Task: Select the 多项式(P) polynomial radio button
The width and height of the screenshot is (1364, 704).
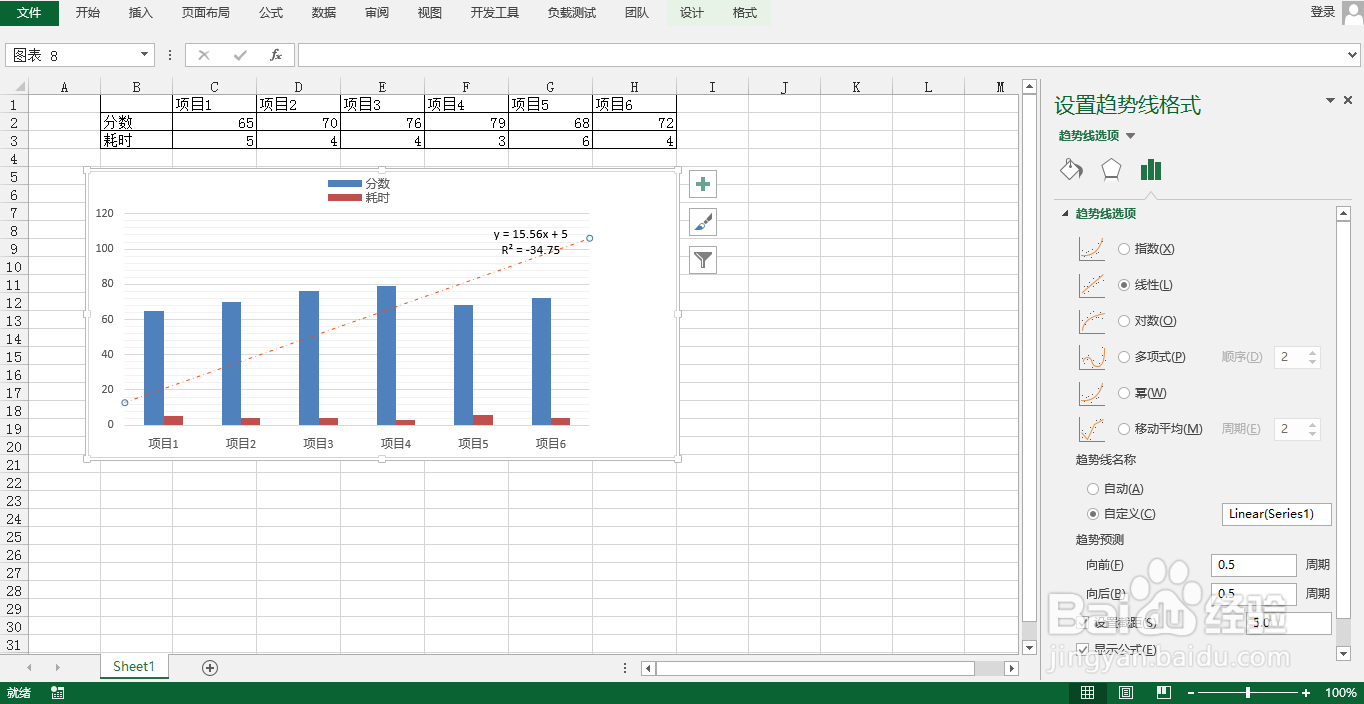Action: point(1124,357)
